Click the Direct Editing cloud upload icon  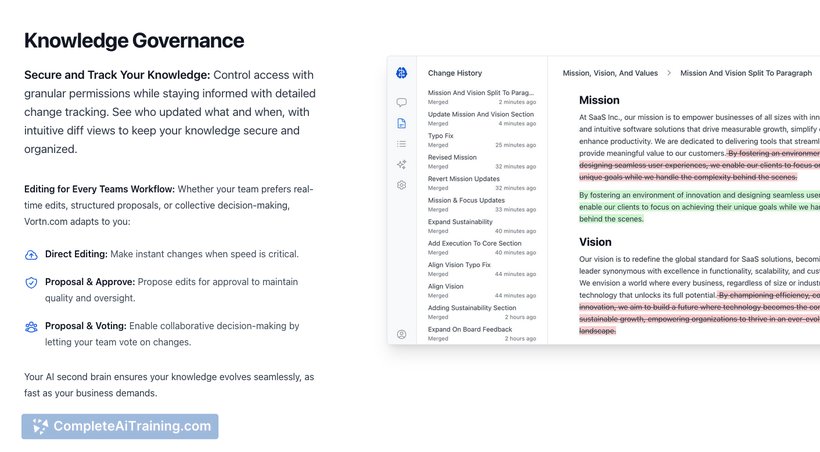point(31,255)
